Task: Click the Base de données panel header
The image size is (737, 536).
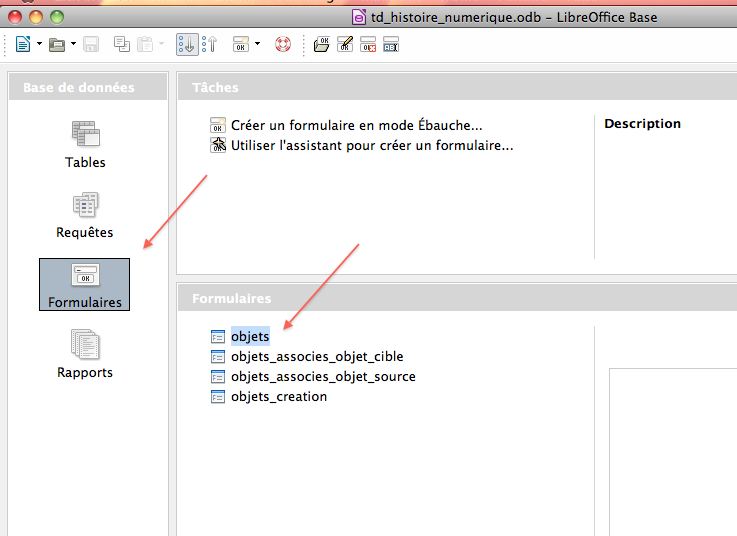Action: pyautogui.click(x=88, y=87)
